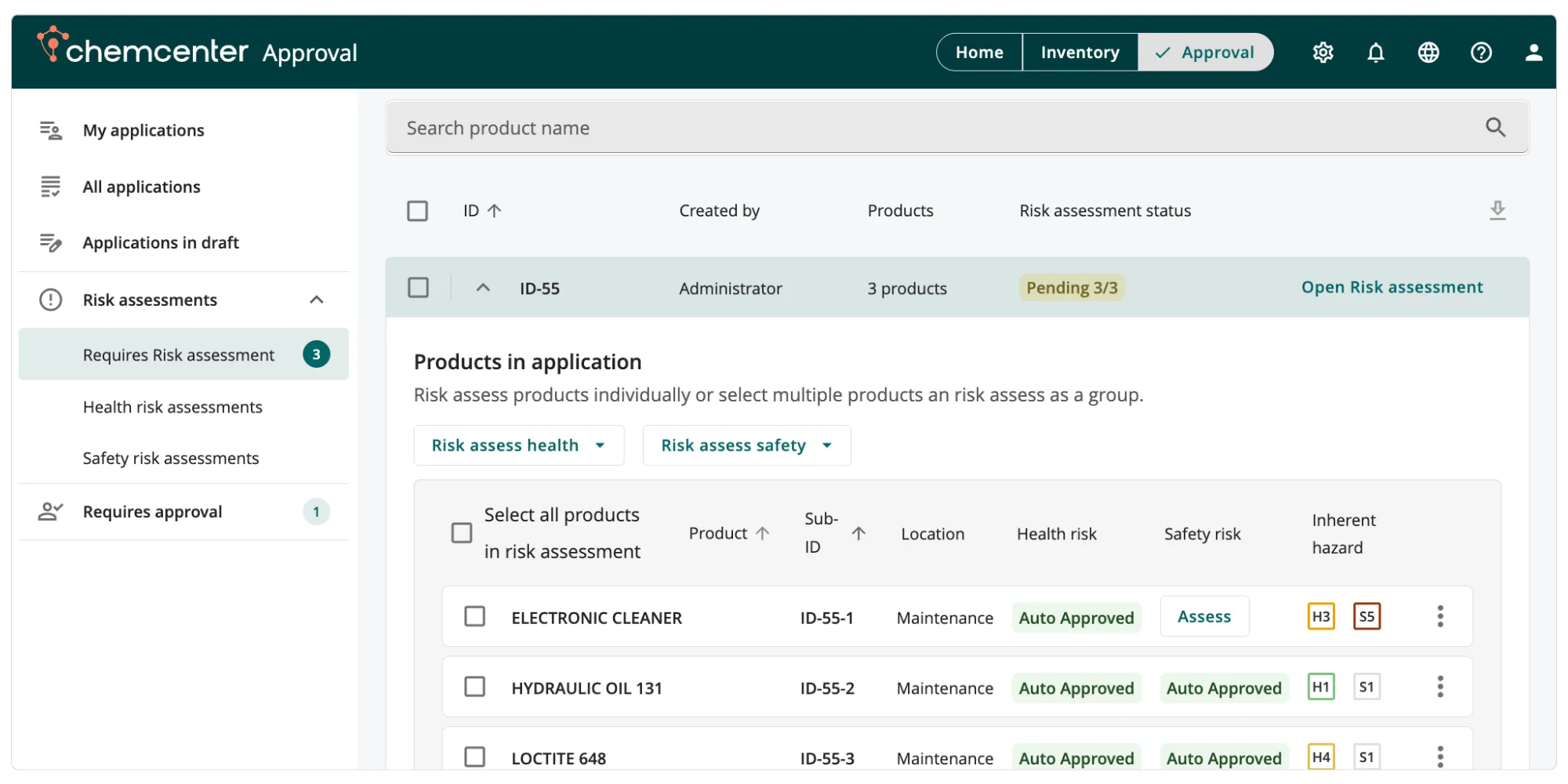Click S1 badge of HYDRAULIC OIL 131

[1367, 687]
